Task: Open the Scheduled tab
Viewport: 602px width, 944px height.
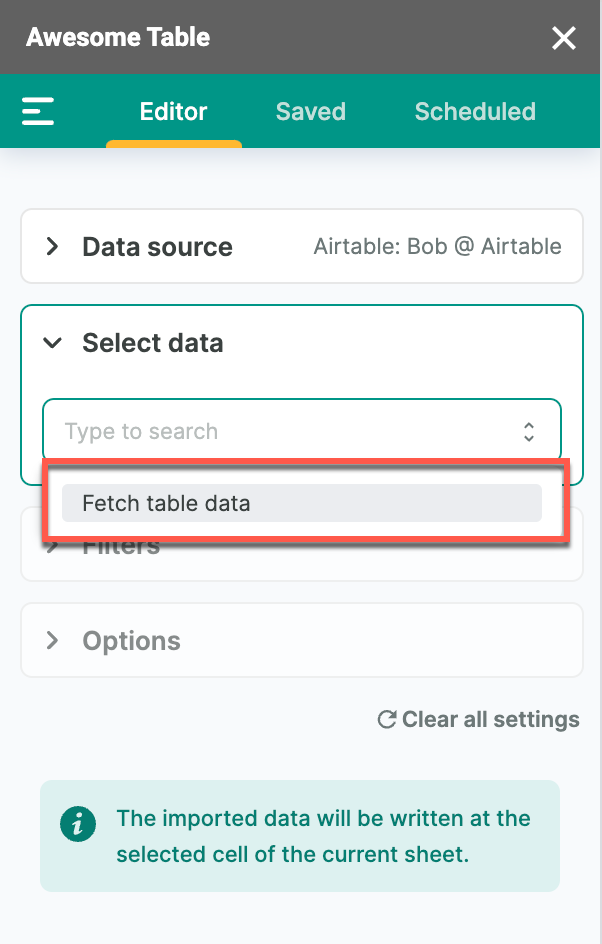Action: point(475,111)
